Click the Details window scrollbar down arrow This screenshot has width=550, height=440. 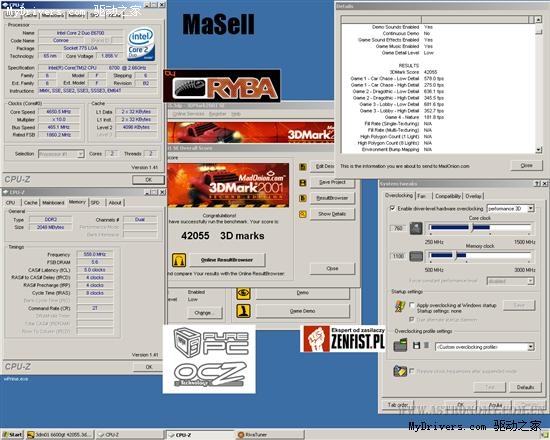539,150
